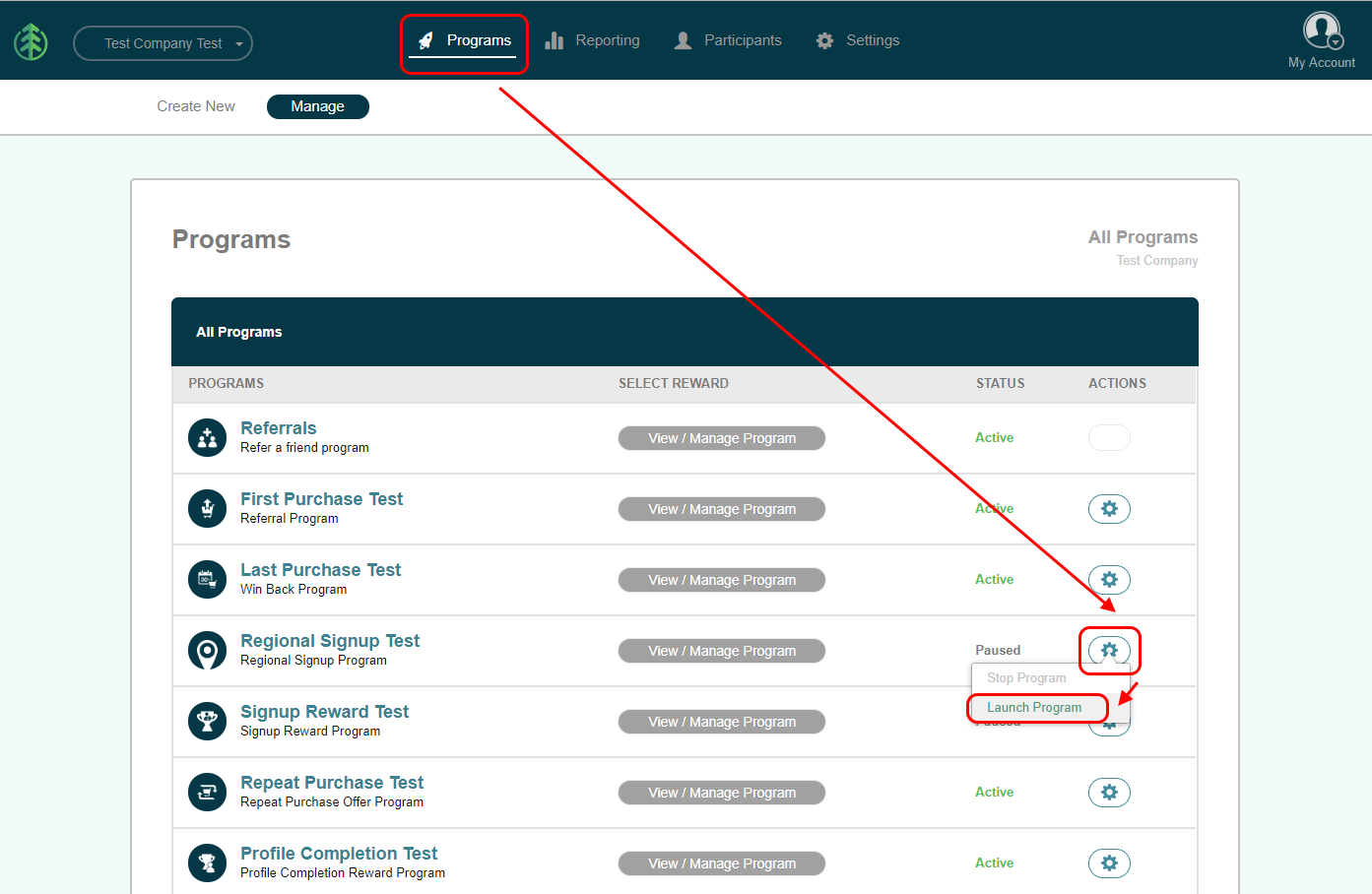The width and height of the screenshot is (1372, 894).
Task: Click the green tree logo icon
Action: (x=31, y=41)
